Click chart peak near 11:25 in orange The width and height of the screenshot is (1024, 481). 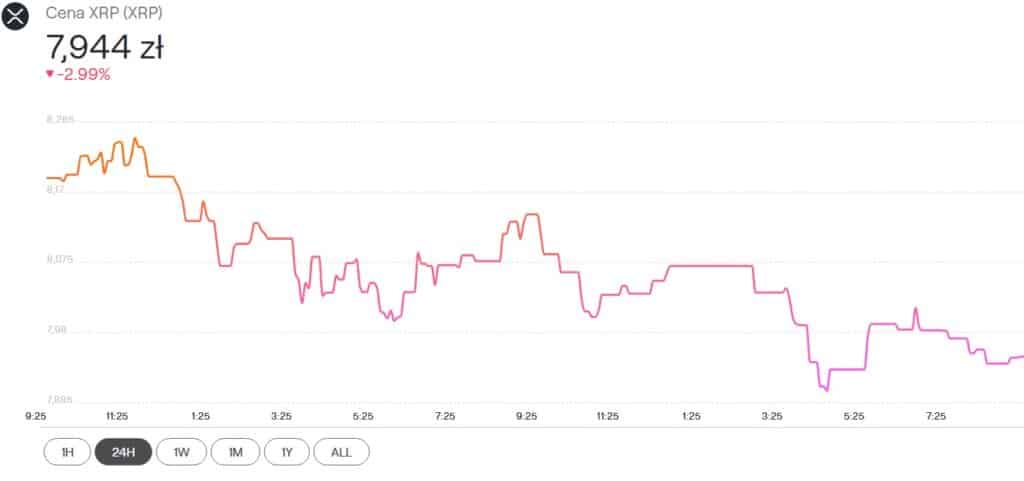(x=135, y=138)
